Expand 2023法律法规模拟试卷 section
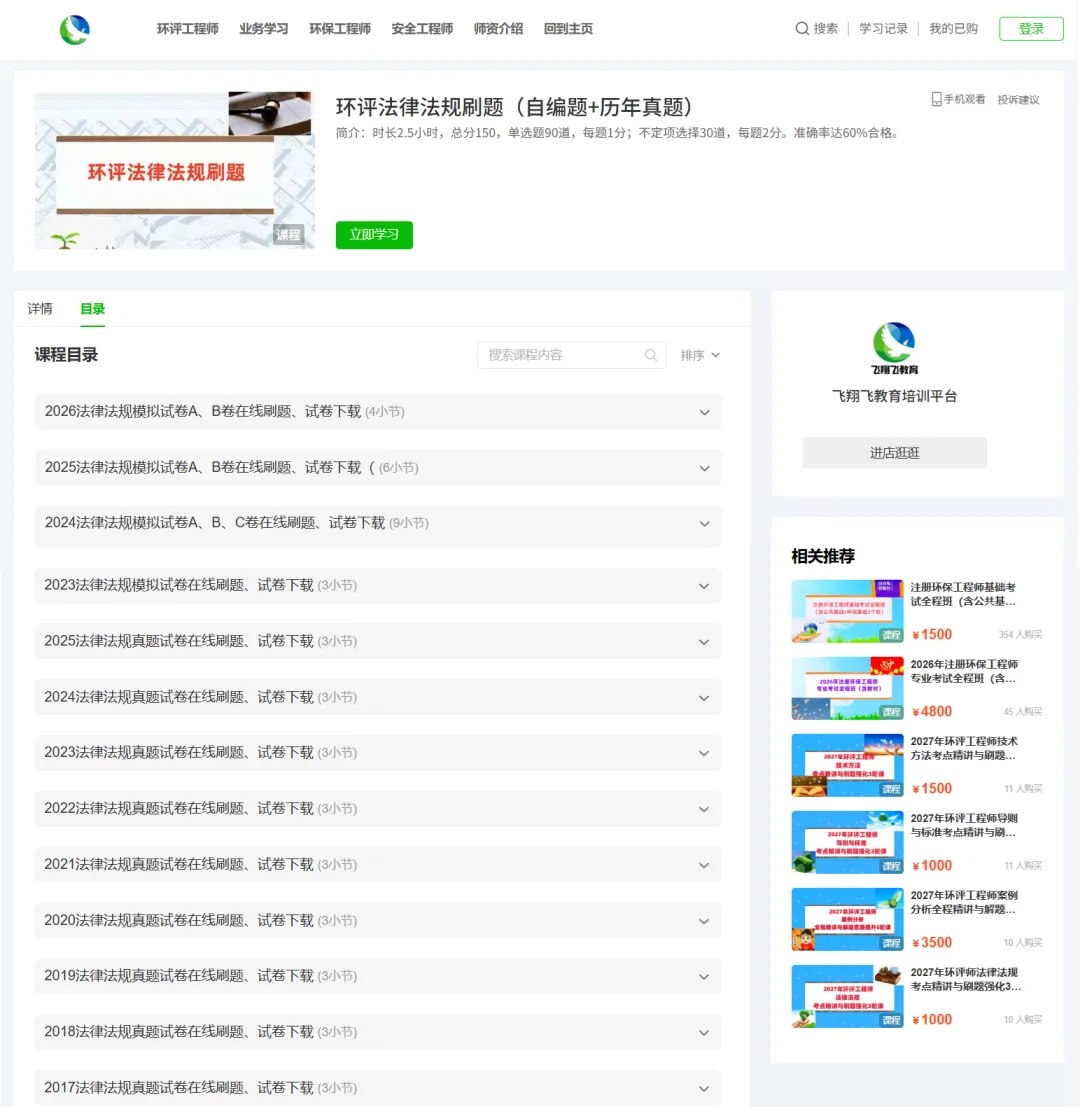1080x1107 pixels. pos(378,585)
